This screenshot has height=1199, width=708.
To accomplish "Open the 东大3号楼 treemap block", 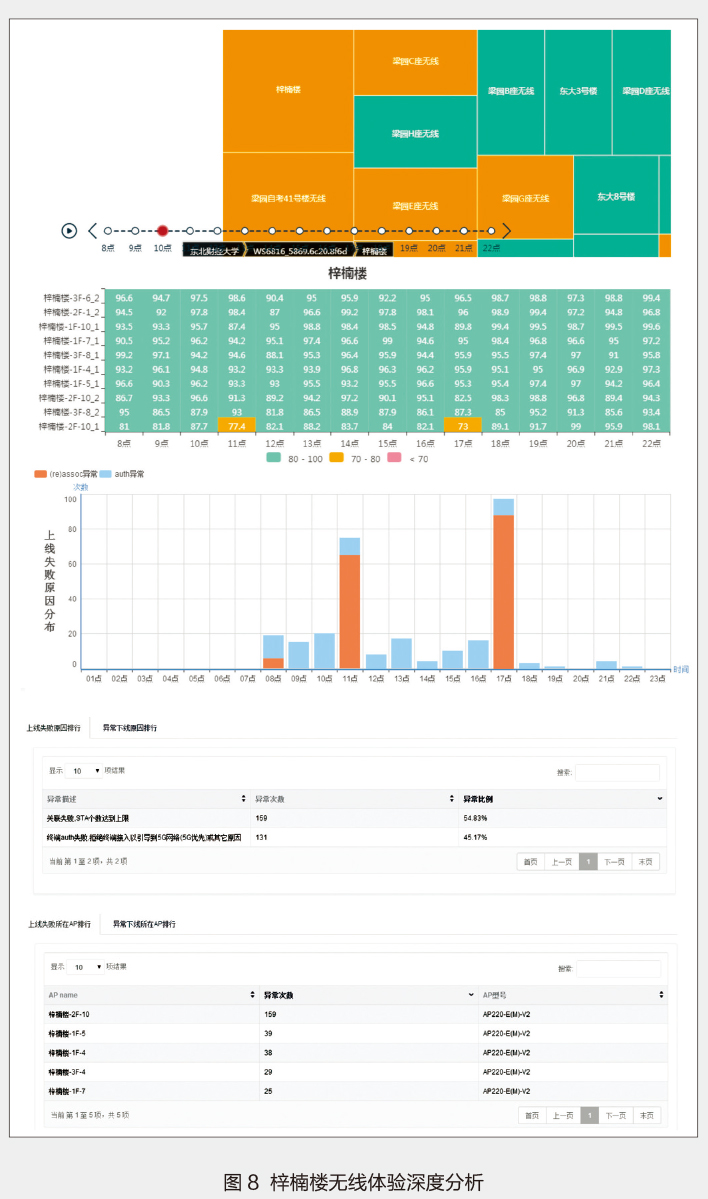I will coord(578,92).
